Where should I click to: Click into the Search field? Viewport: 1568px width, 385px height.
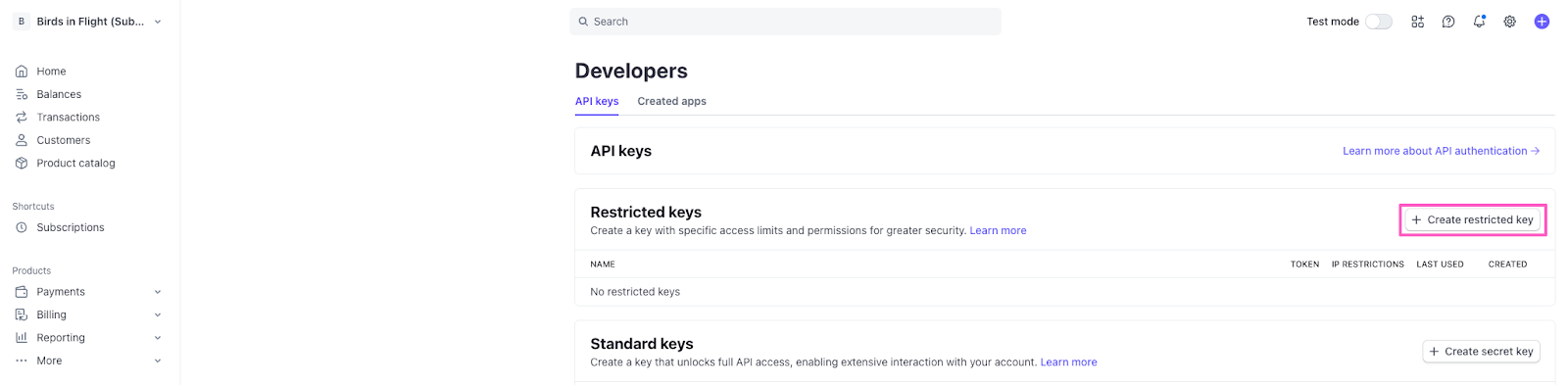click(785, 22)
